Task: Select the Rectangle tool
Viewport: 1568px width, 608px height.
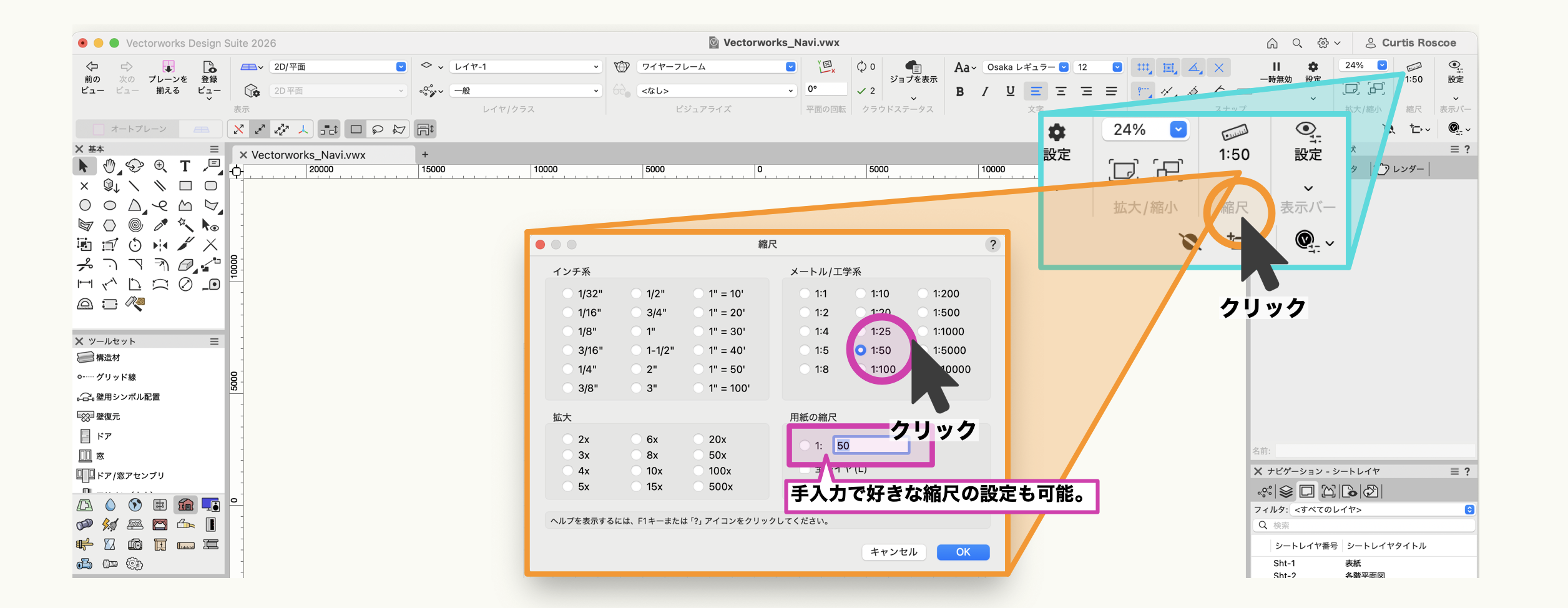Action: (x=185, y=186)
